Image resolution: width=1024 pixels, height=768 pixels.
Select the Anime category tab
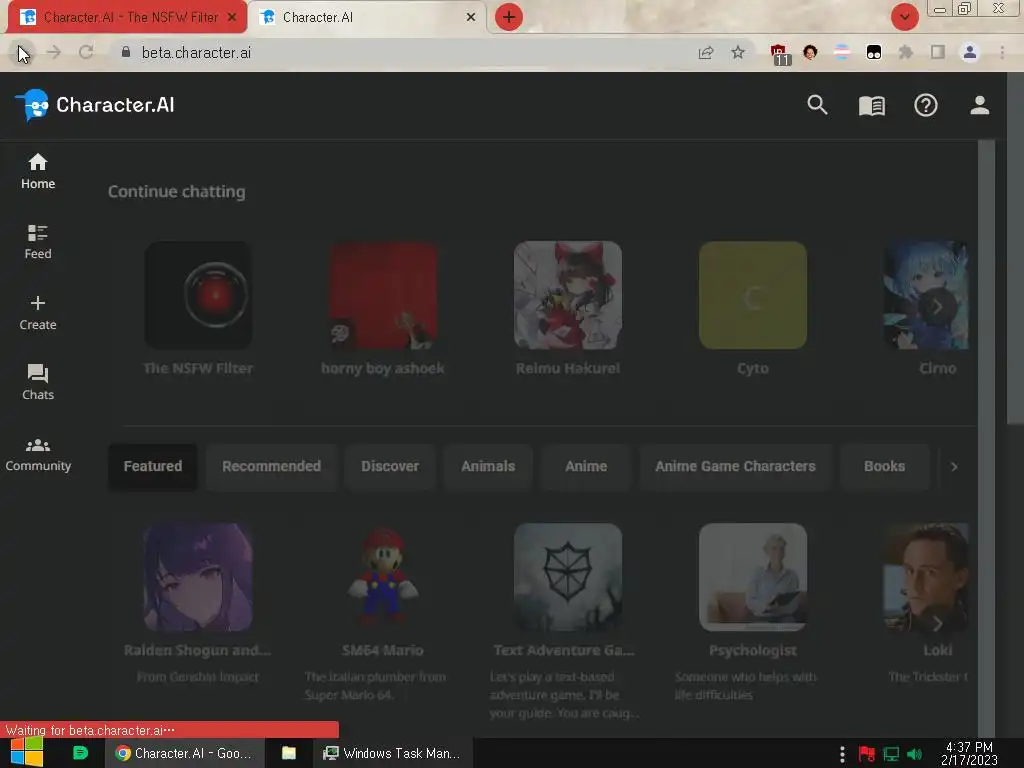[586, 466]
